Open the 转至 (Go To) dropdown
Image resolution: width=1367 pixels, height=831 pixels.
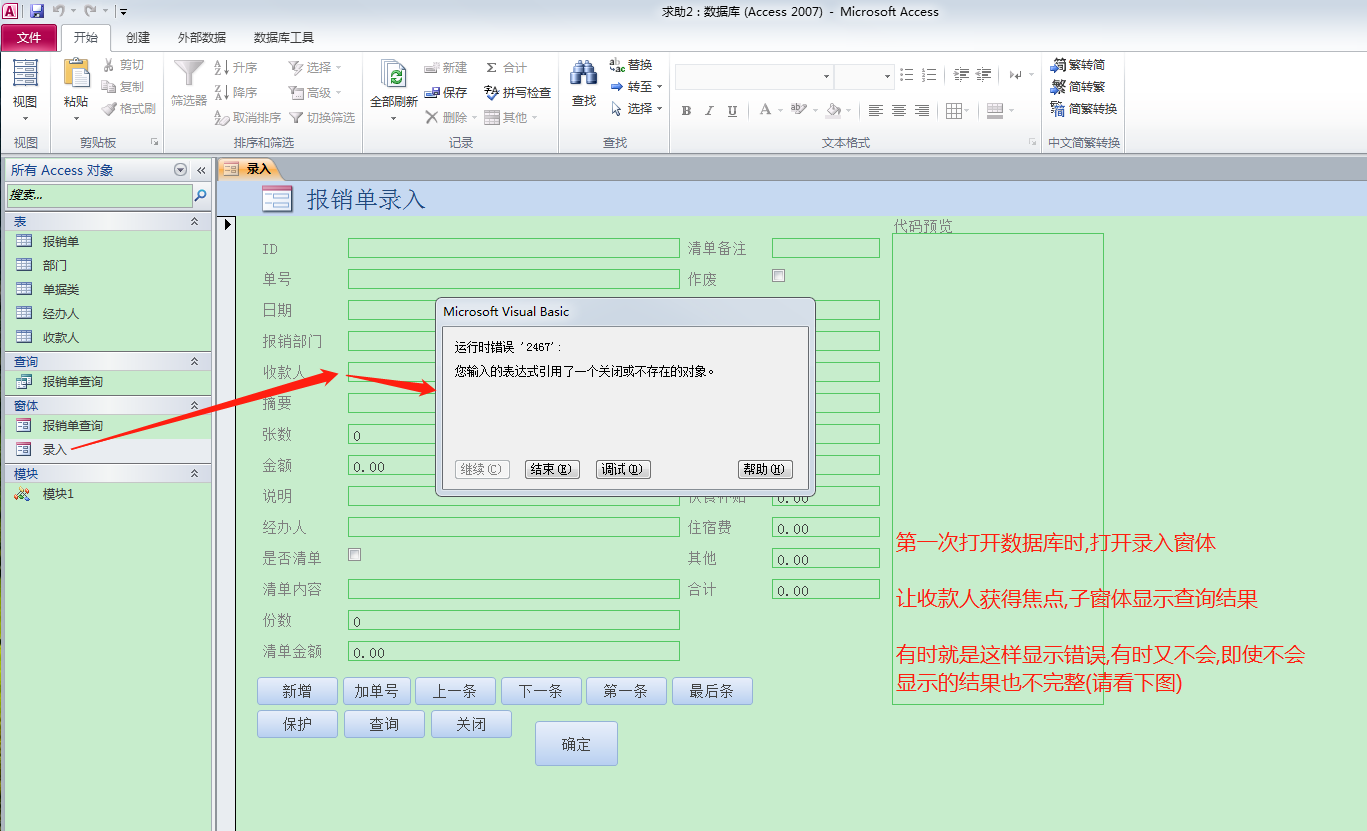(659, 87)
